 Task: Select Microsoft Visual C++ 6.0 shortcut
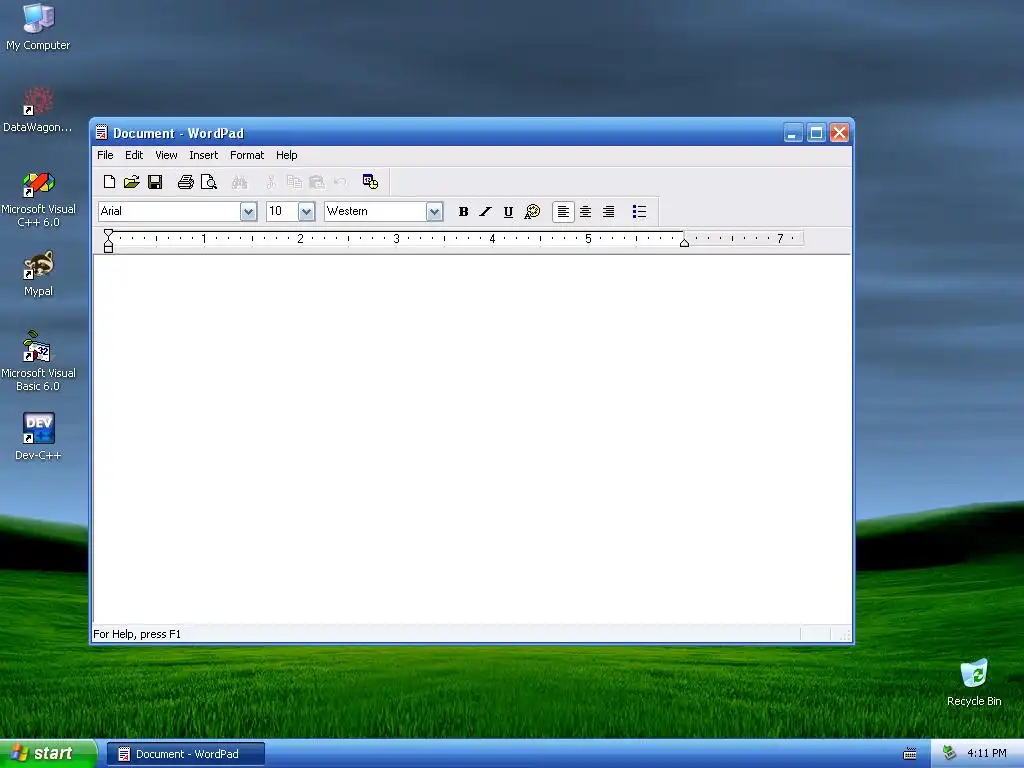(x=38, y=199)
